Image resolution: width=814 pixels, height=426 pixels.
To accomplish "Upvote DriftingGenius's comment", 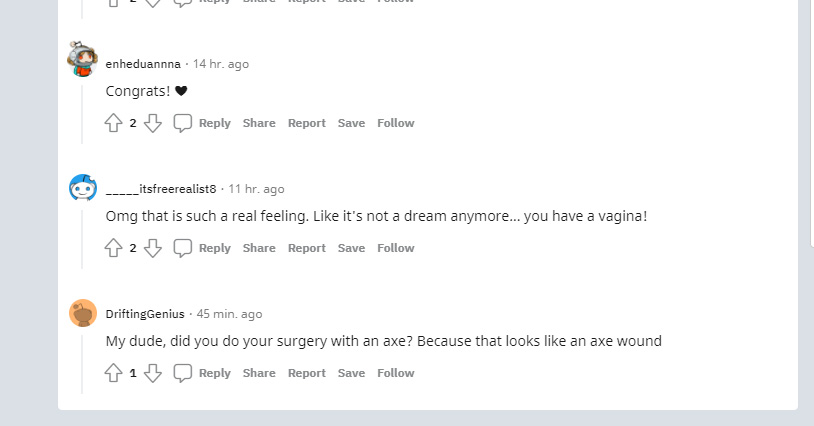I will point(113,373).
